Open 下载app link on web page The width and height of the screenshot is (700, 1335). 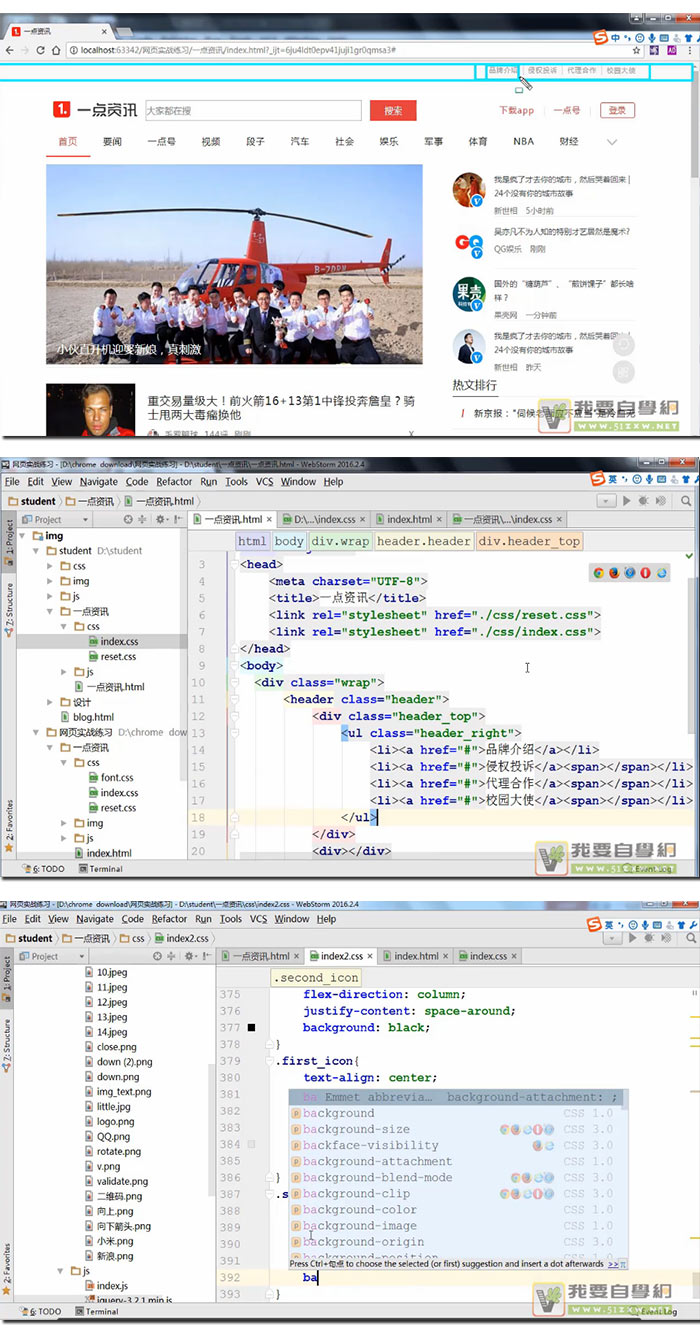tap(516, 111)
